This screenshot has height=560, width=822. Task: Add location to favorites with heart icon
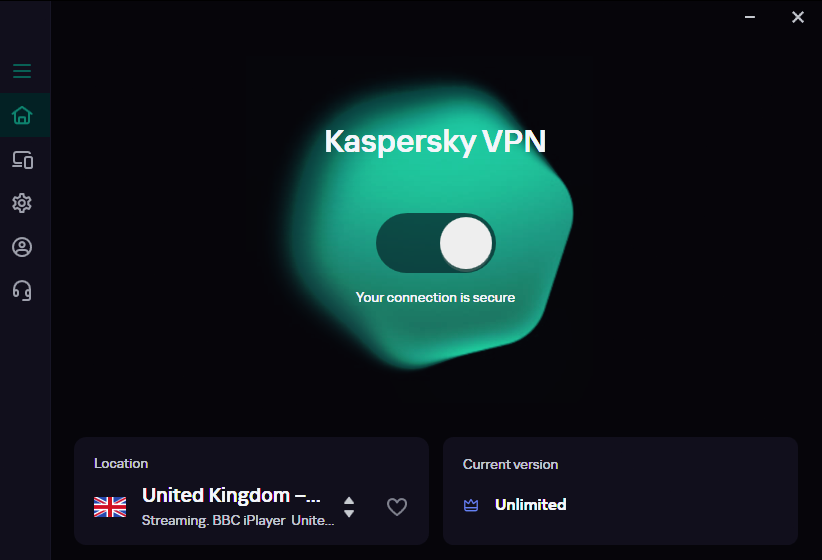(397, 507)
